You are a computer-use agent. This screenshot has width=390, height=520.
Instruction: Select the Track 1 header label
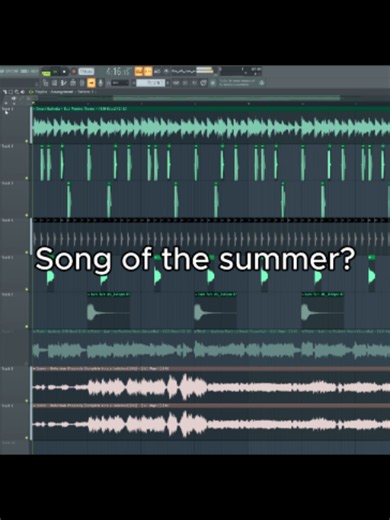pyautogui.click(x=8, y=109)
